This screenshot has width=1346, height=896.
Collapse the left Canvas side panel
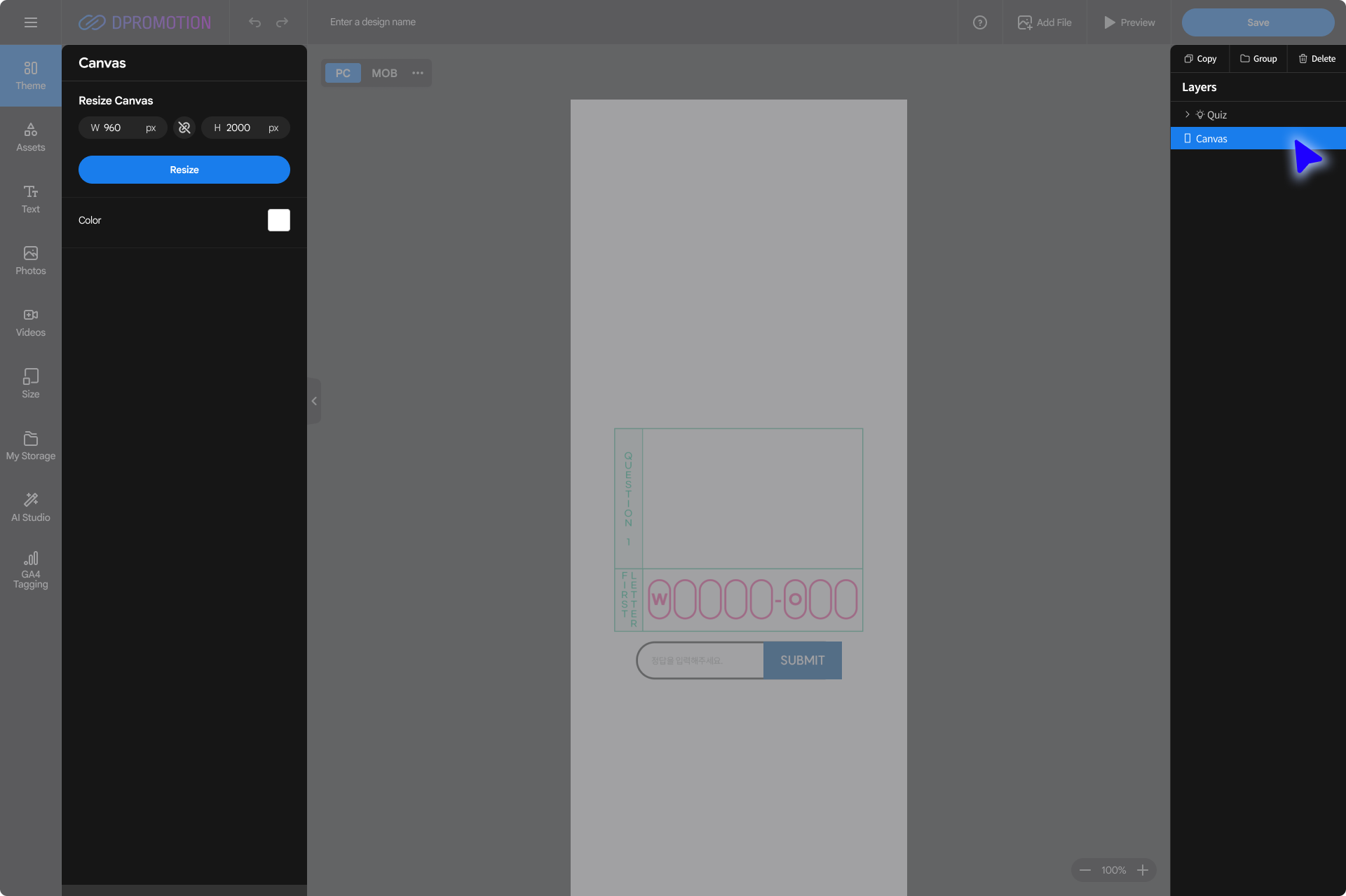(314, 401)
